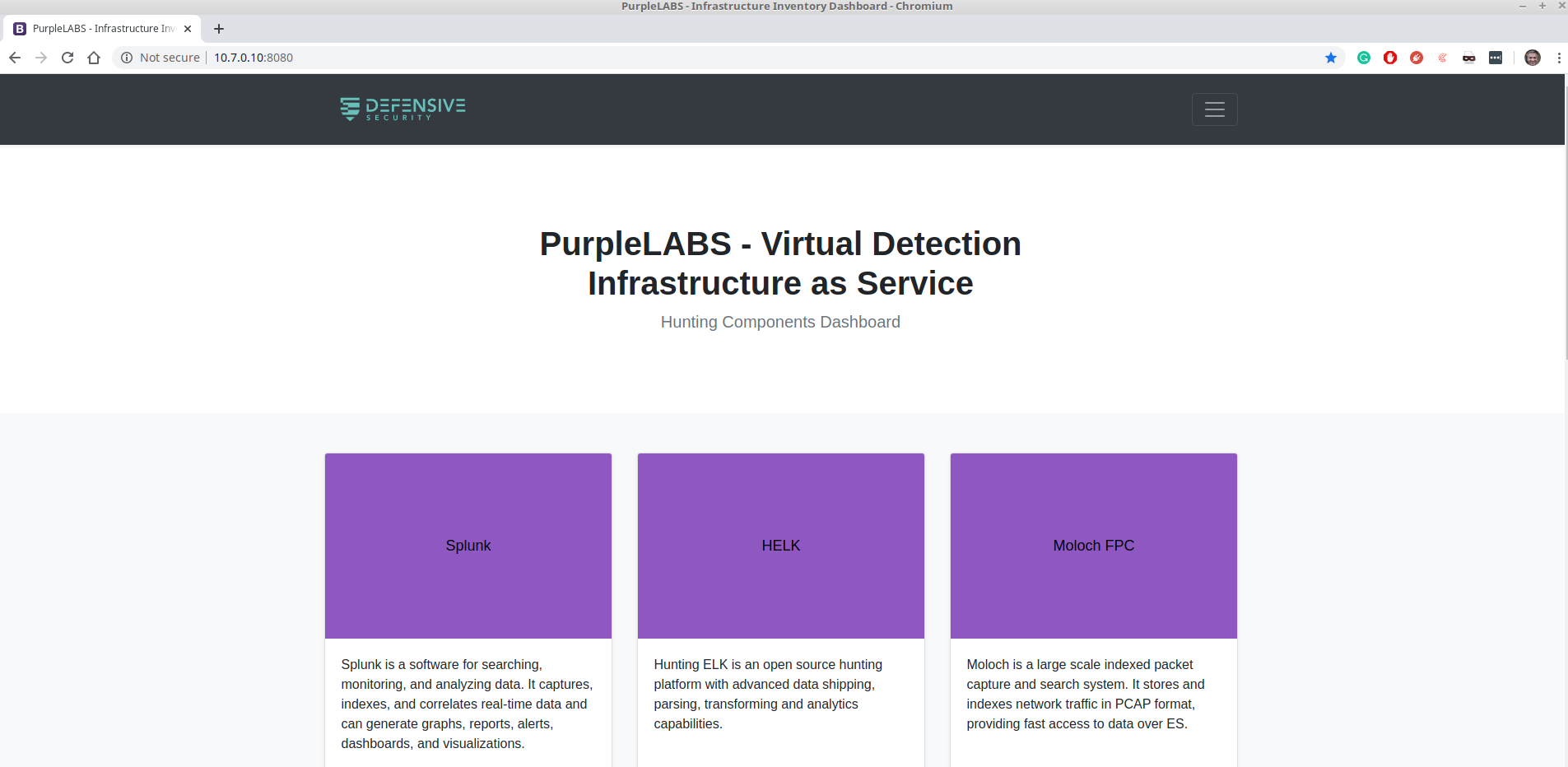Open the red plug extension icon
Image resolution: width=1568 pixels, height=767 pixels.
tap(1417, 58)
